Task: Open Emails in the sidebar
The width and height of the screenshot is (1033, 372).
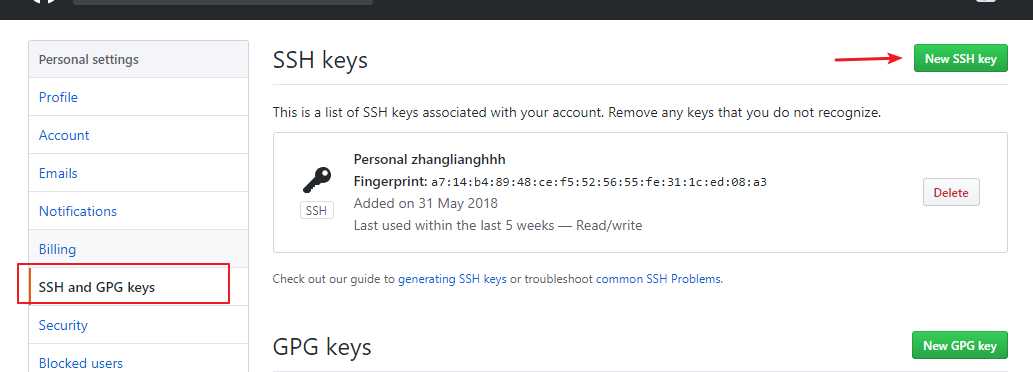Action: pos(58,173)
